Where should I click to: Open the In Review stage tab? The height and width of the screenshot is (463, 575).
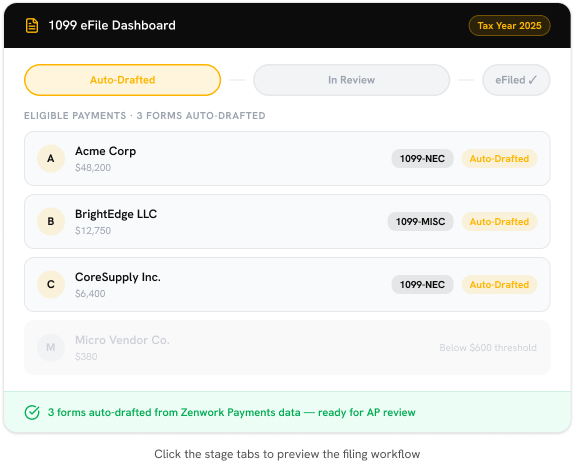coord(351,80)
